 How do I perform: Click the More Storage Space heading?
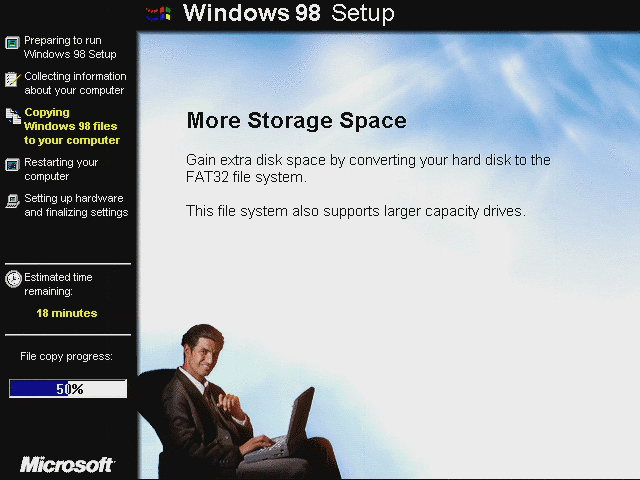[297, 121]
